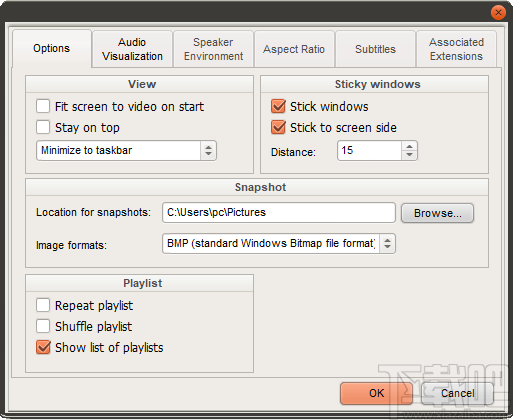Go to the Aspect Ratio tab
Image resolution: width=513 pixels, height=420 pixels.
point(294,49)
